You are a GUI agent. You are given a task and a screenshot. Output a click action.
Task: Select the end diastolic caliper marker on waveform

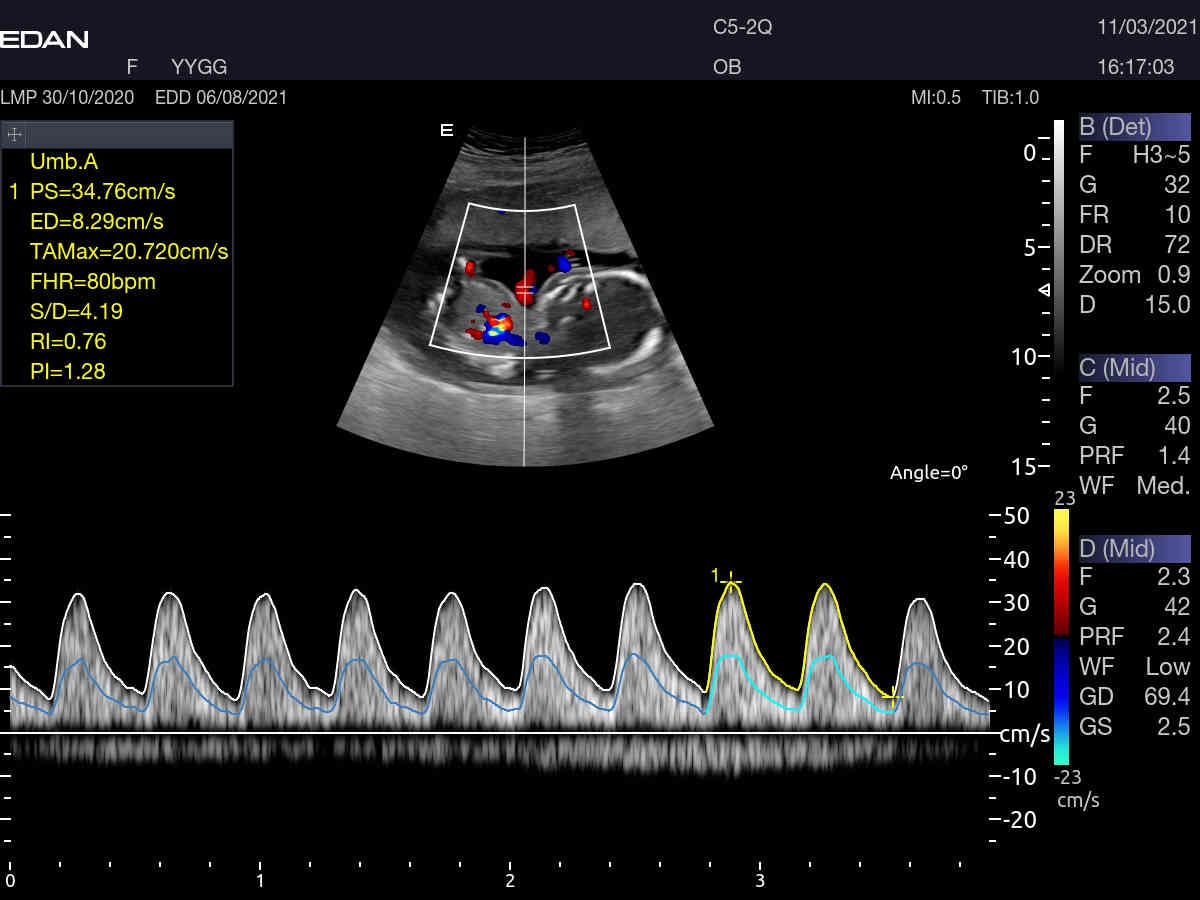click(893, 695)
